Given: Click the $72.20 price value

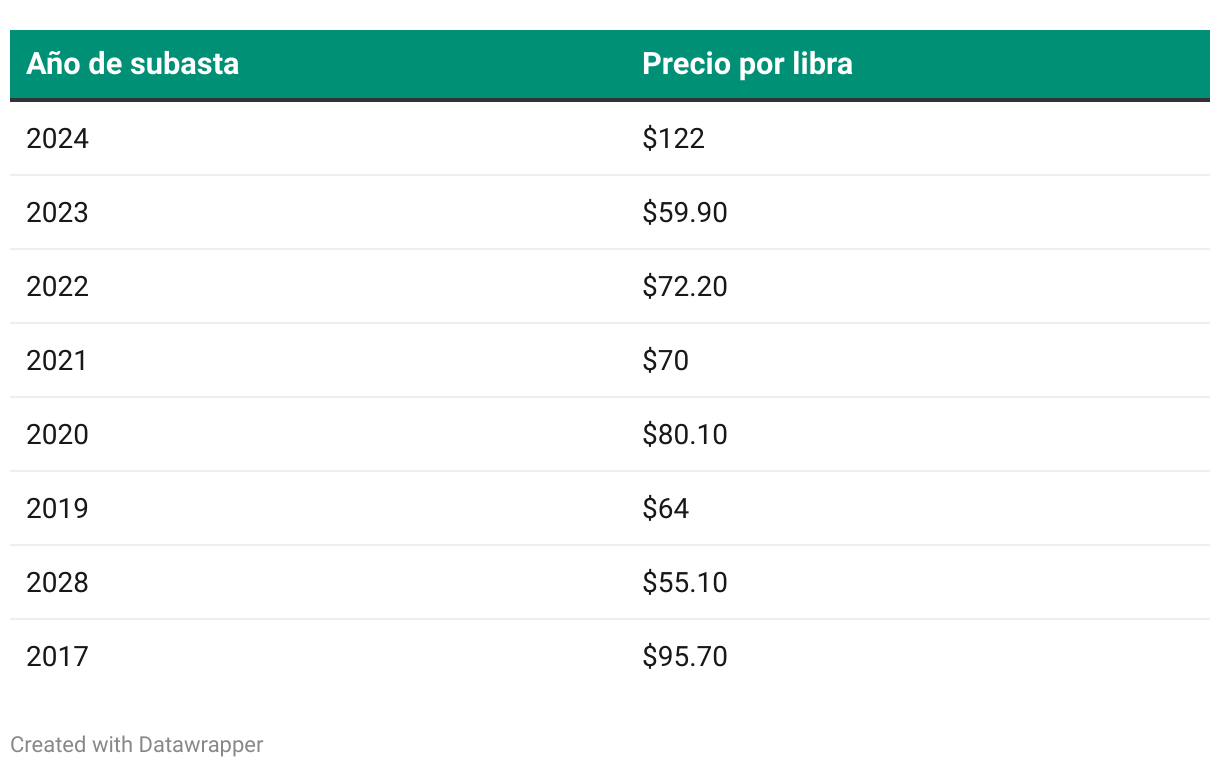Looking at the screenshot, I should 684,286.
